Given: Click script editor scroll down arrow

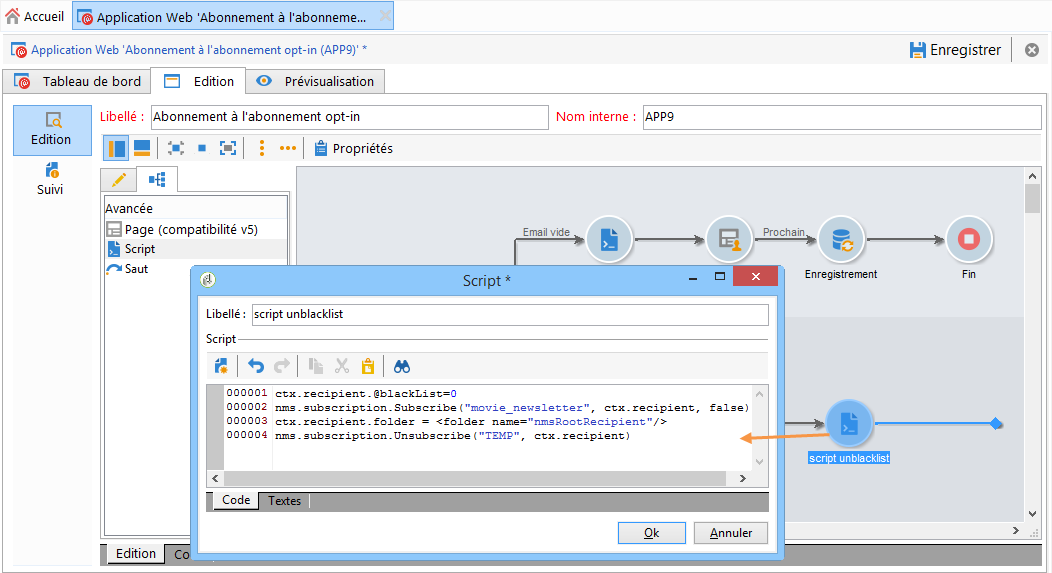Looking at the screenshot, I should tap(759, 462).
